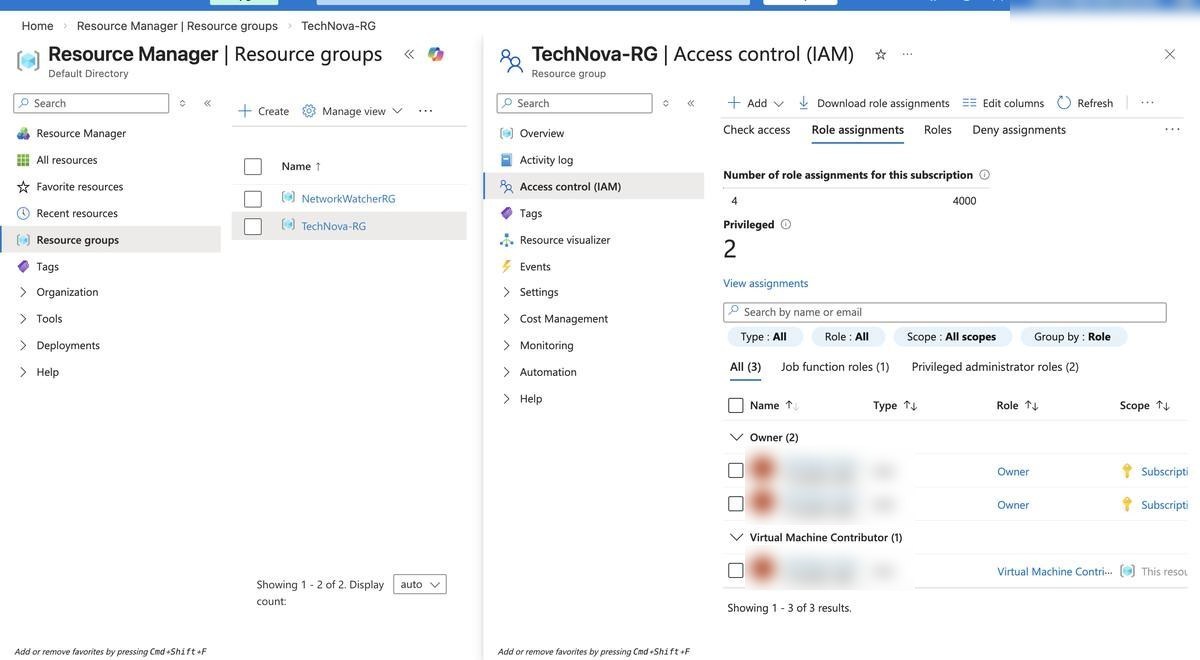Open the Manage view dropdown

[x=352, y=111]
